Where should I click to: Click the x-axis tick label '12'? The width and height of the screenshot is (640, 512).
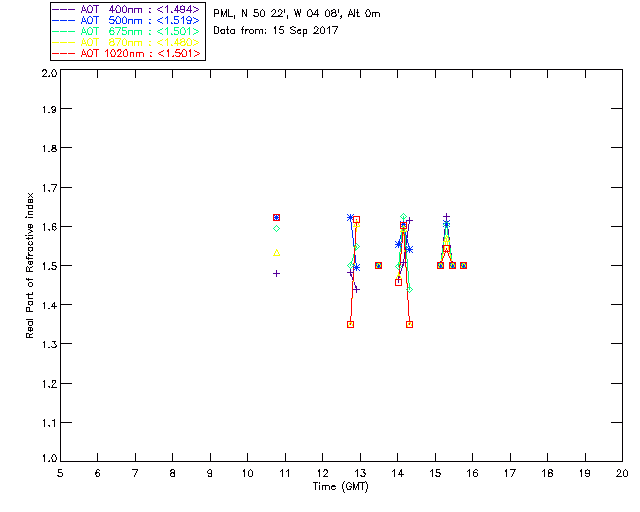(x=322, y=473)
